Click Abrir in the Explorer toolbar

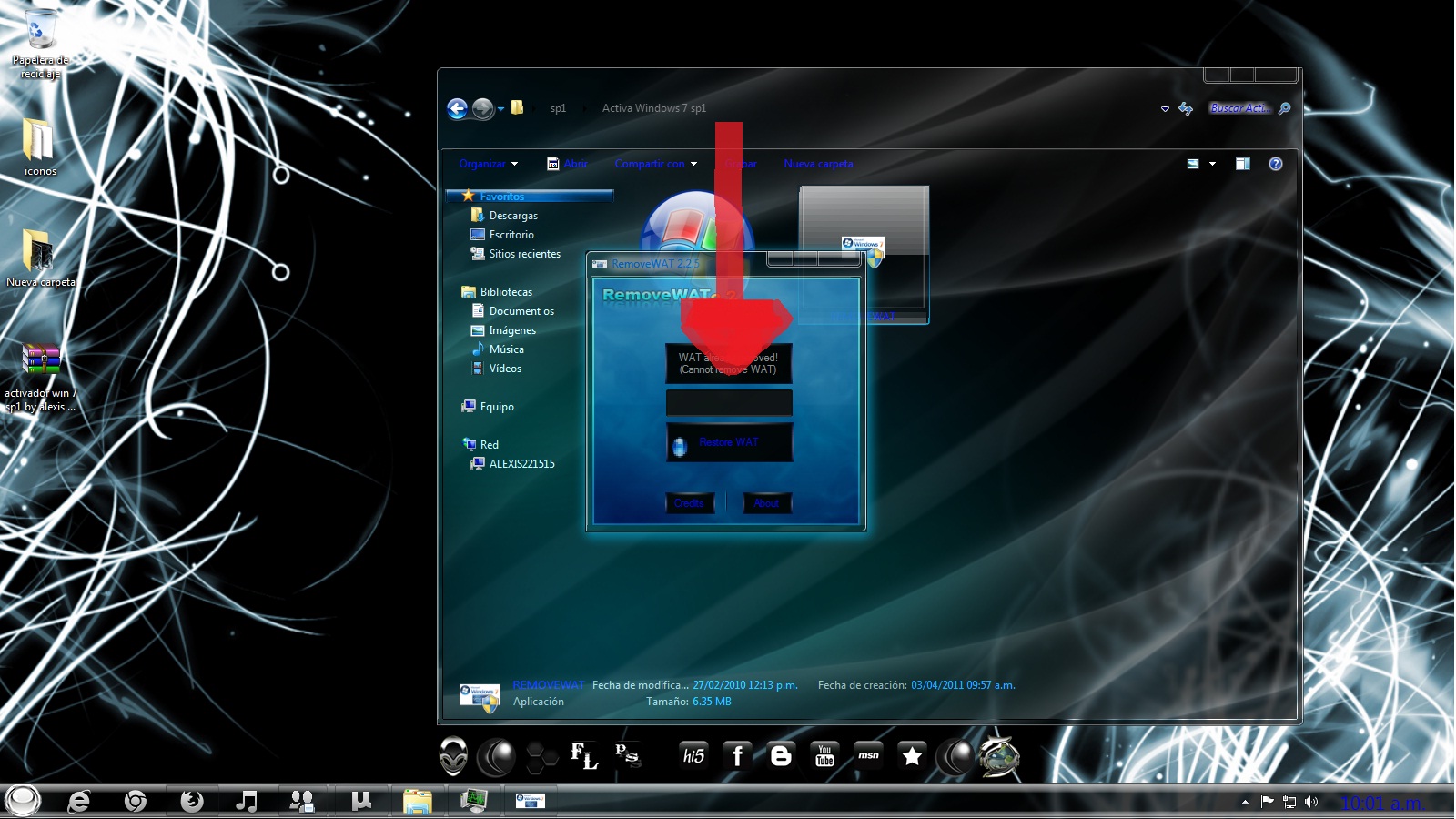(567, 164)
